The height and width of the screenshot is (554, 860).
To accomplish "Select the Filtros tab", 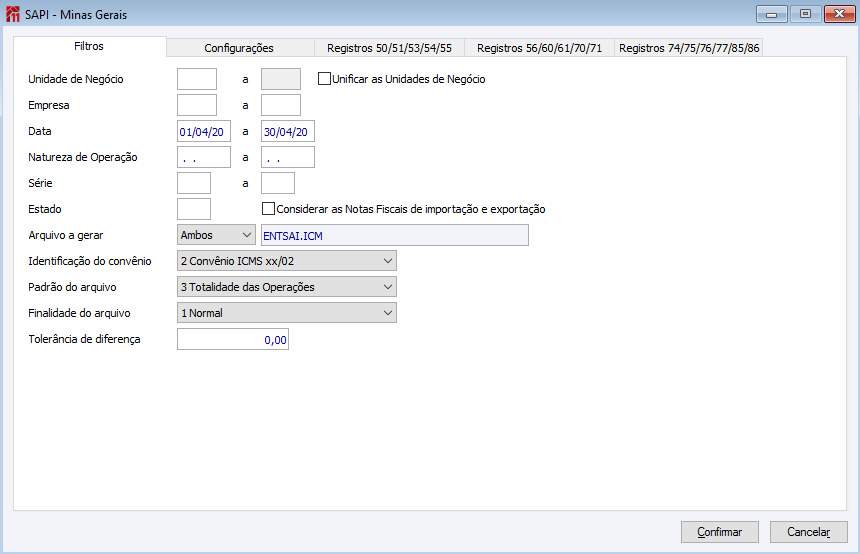I will point(89,46).
